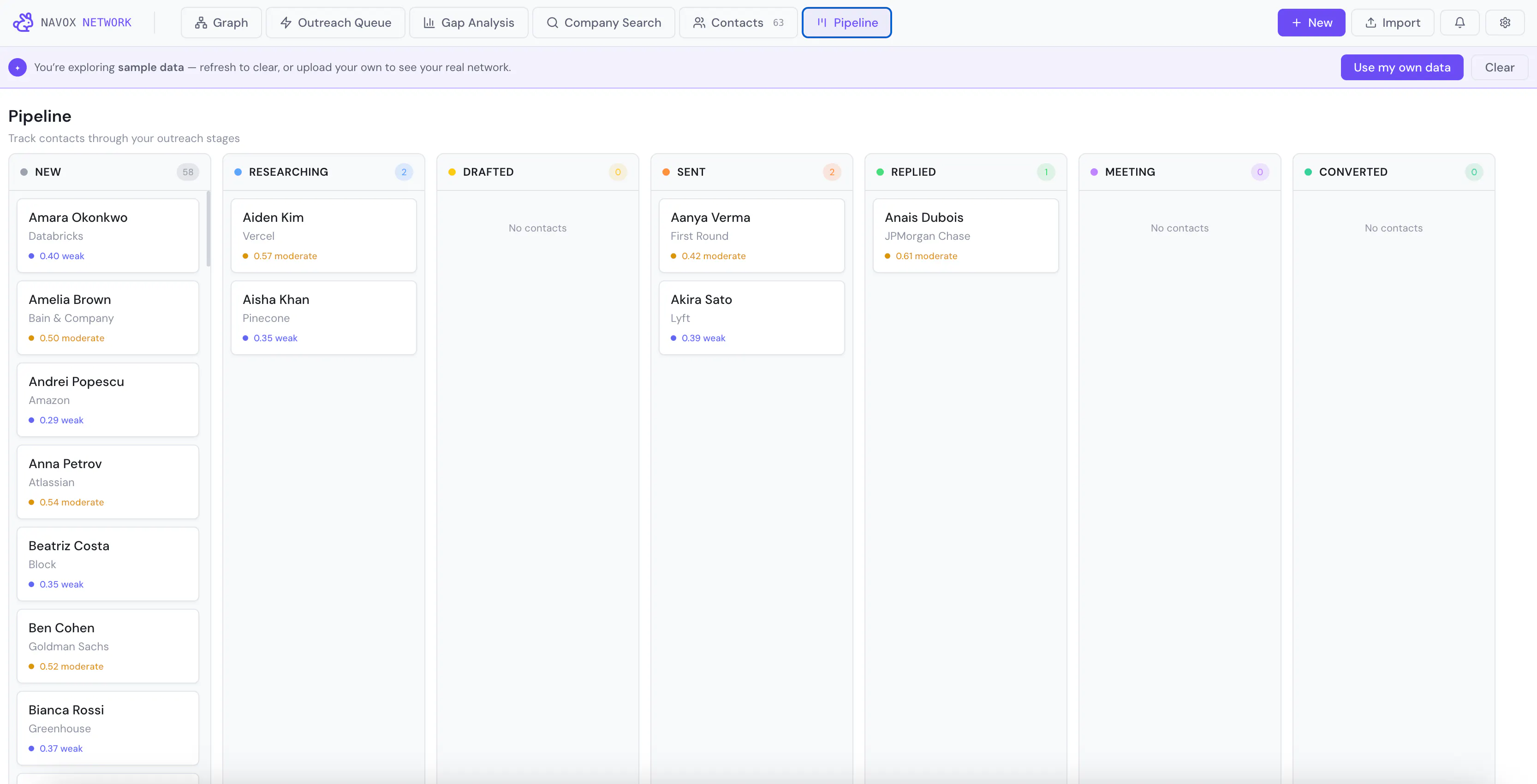The image size is (1537, 784).
Task: Click the CONVERTED column header label
Action: click(1353, 172)
